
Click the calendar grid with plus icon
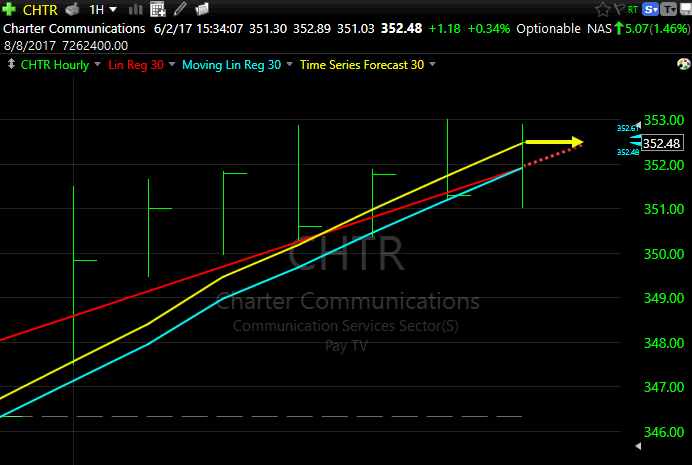(x=158, y=9)
